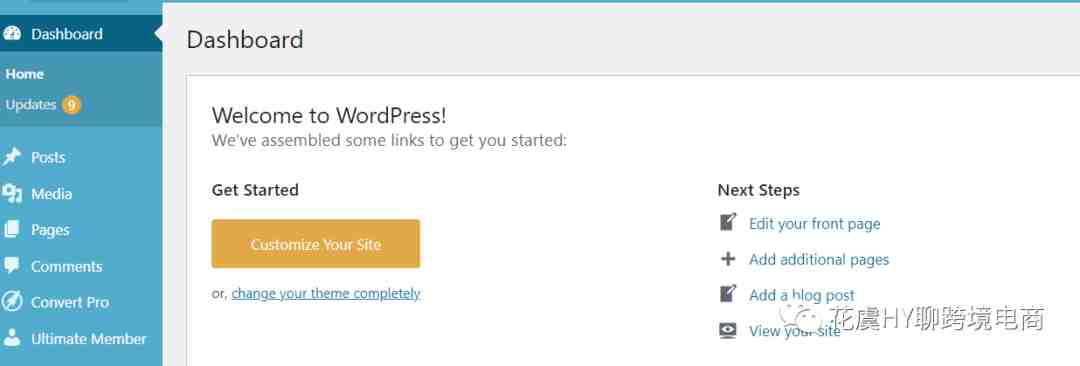Click the pencil icon beside Add a blog post

click(728, 294)
